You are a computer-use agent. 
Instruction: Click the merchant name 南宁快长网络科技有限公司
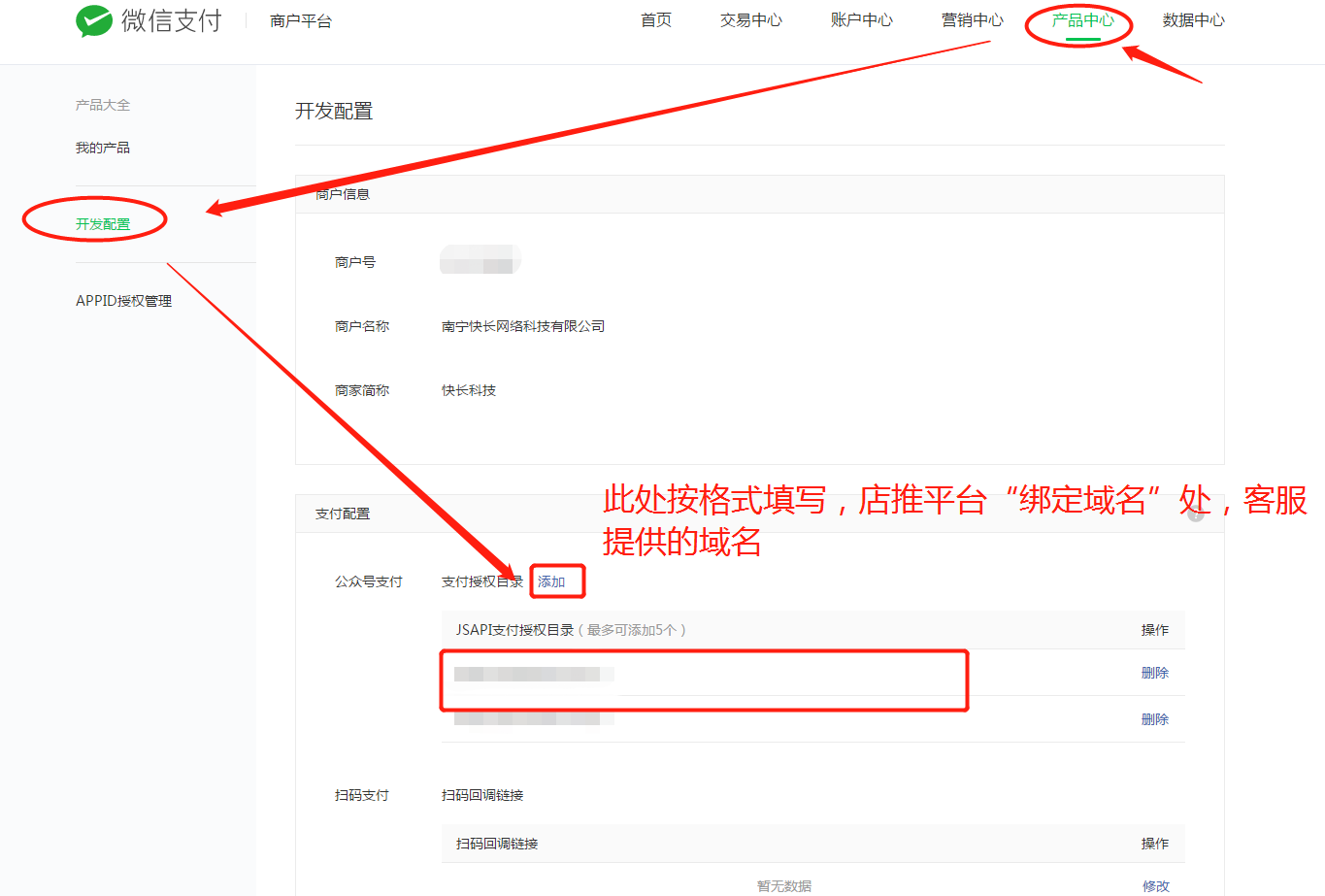pyautogui.click(x=524, y=325)
